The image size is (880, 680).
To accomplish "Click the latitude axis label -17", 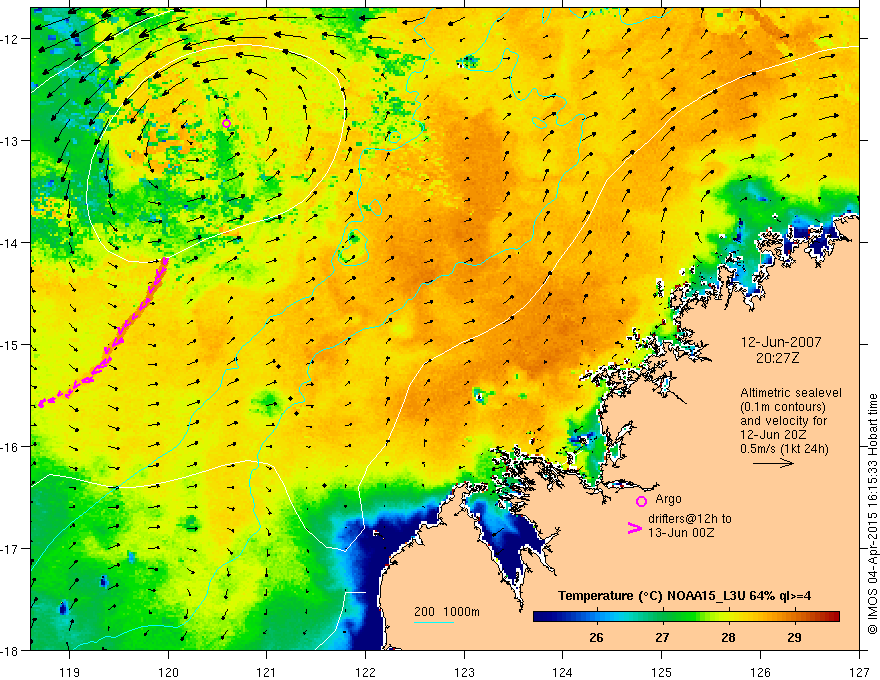I will (11, 548).
